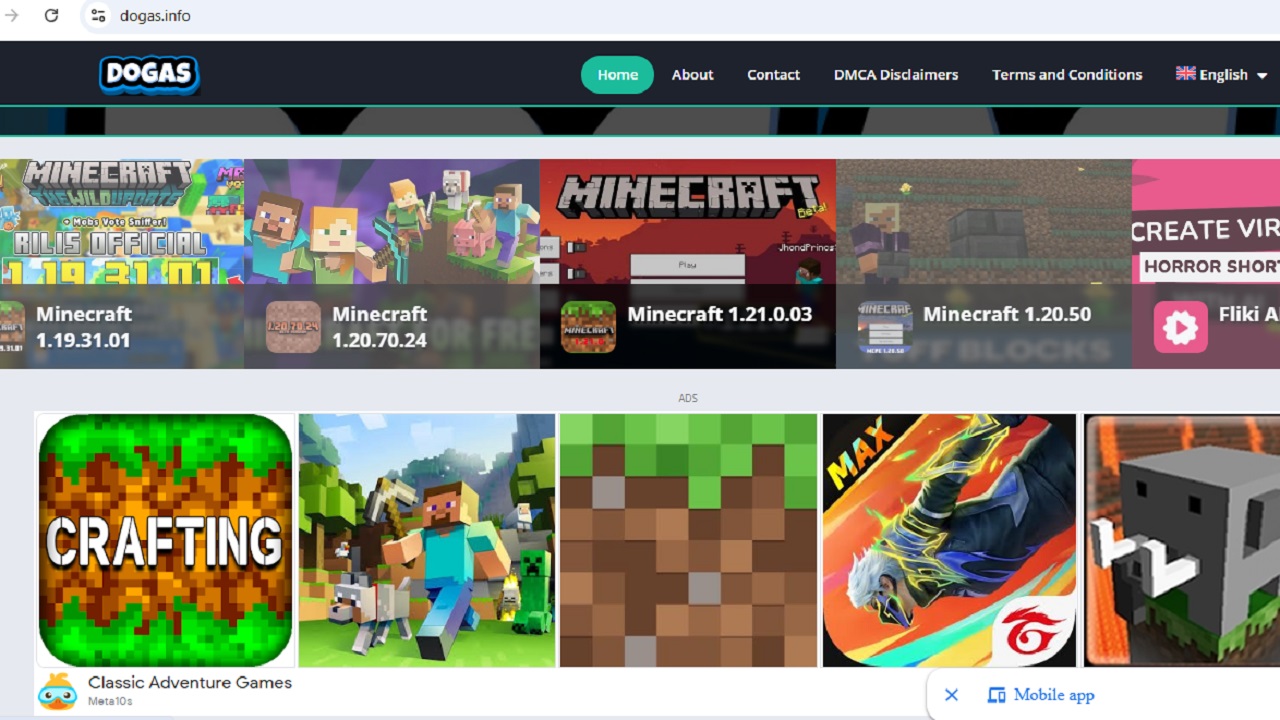Select the Home navigation tab

click(617, 74)
